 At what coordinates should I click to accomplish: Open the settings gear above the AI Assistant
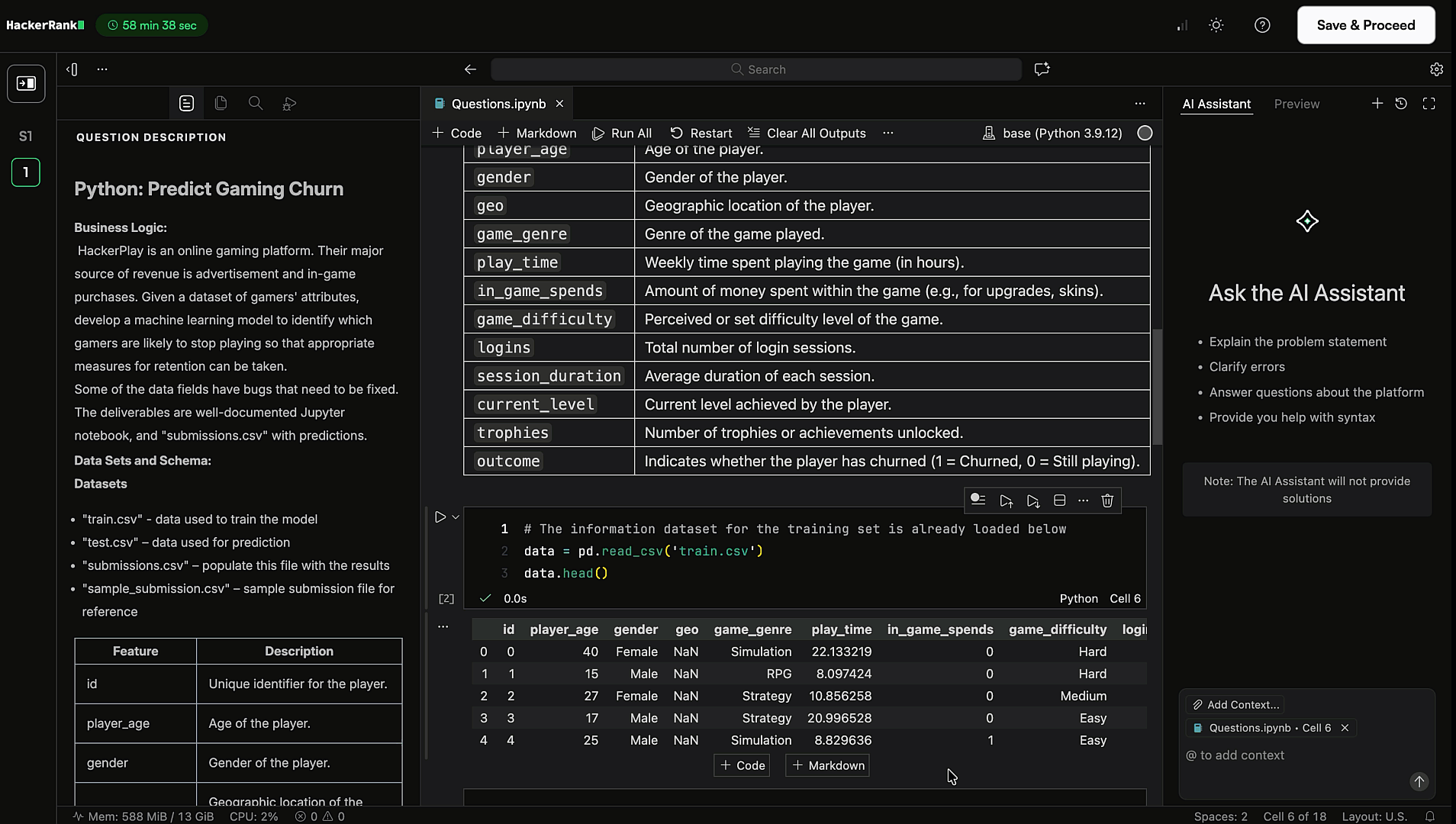[1437, 69]
